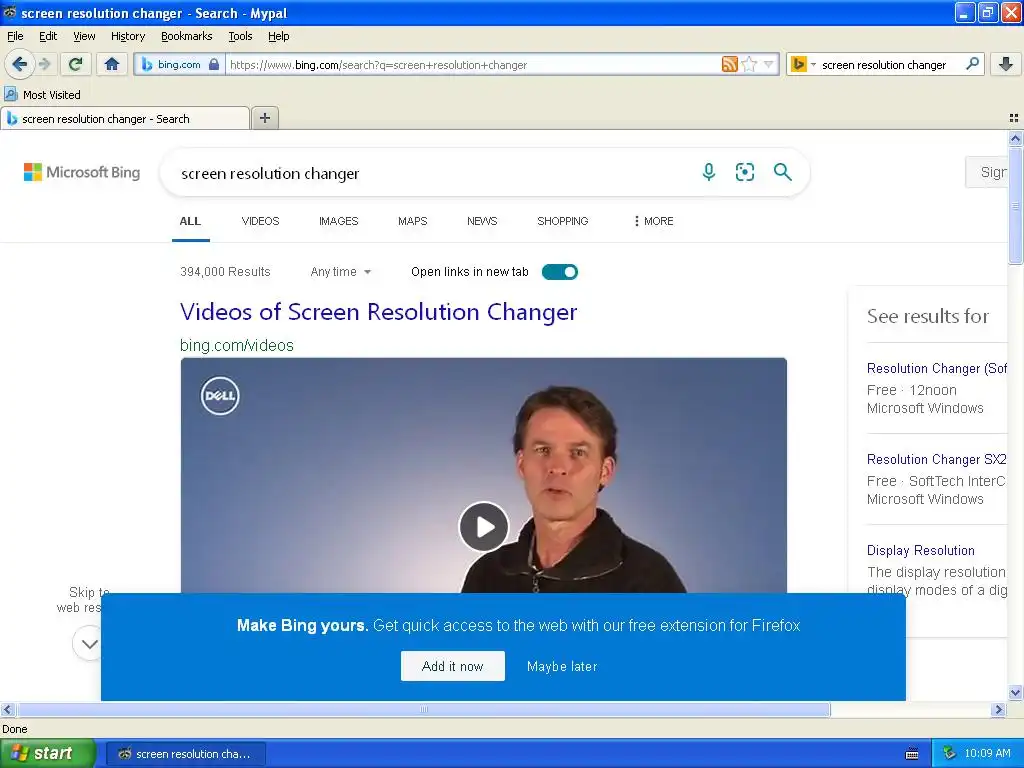Switch to the MAPS results tab

413,221
